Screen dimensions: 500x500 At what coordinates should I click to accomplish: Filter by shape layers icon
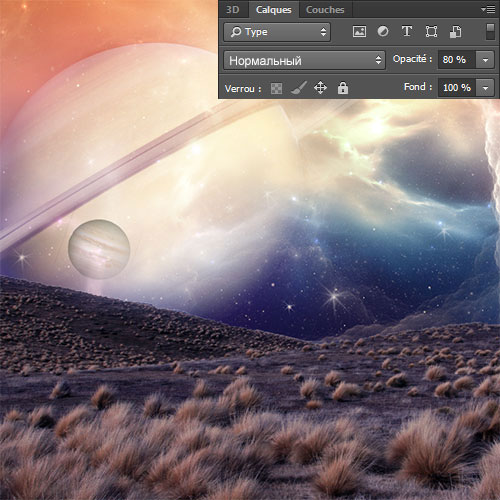pyautogui.click(x=431, y=32)
